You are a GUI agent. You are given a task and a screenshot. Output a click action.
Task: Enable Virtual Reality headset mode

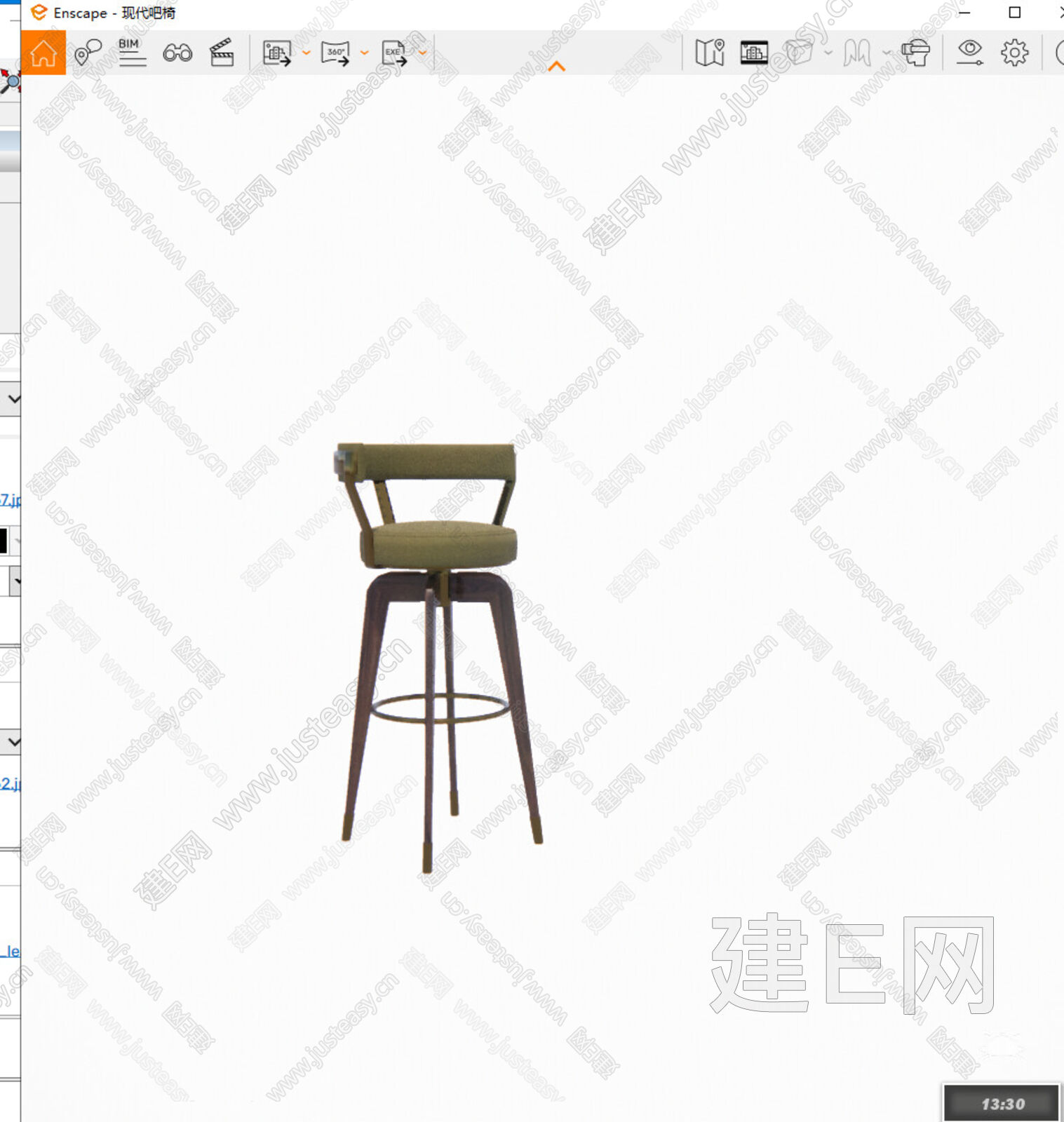point(916,53)
